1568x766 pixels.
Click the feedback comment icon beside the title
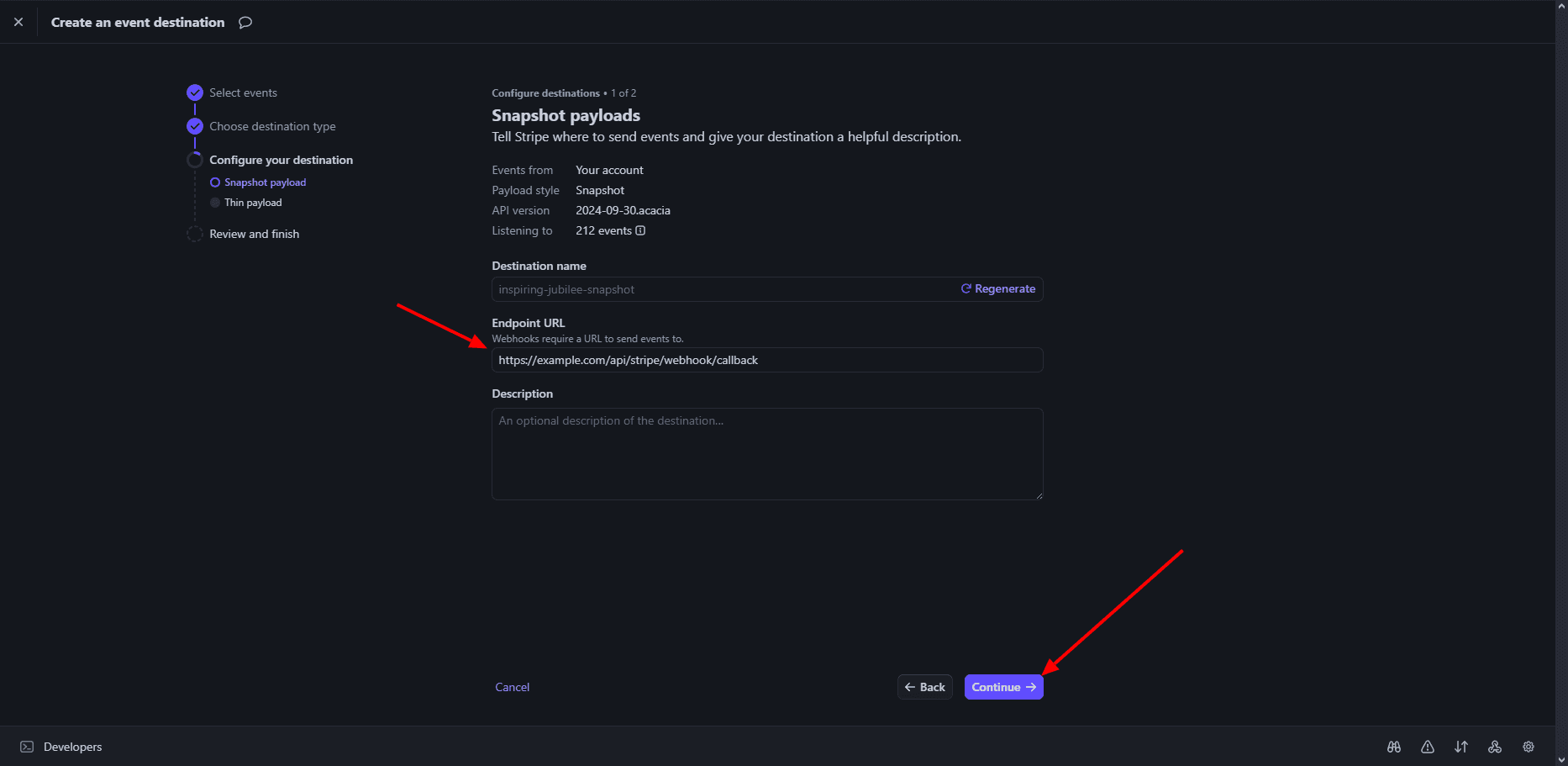point(245,22)
